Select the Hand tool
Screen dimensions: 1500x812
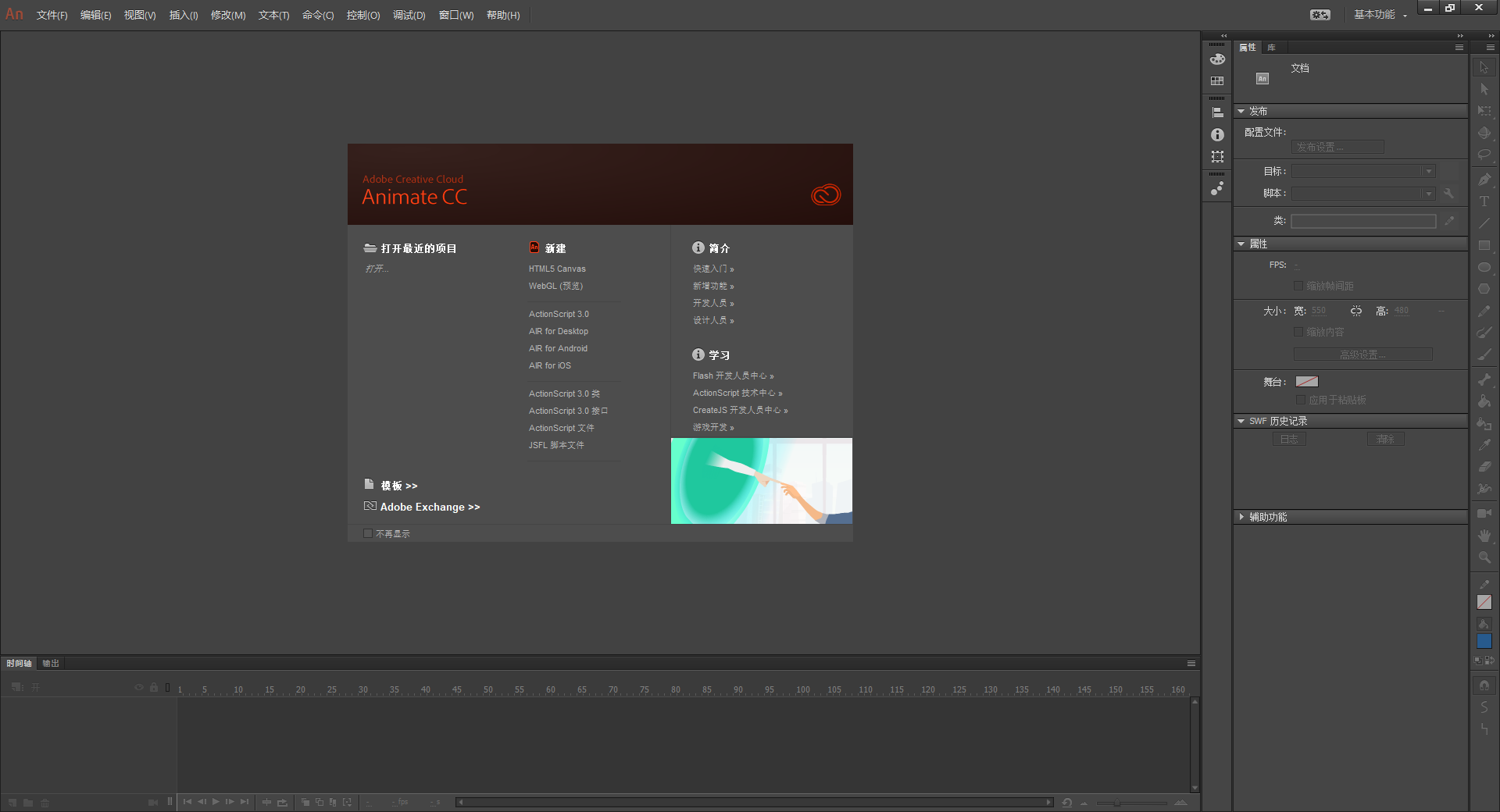click(x=1484, y=536)
